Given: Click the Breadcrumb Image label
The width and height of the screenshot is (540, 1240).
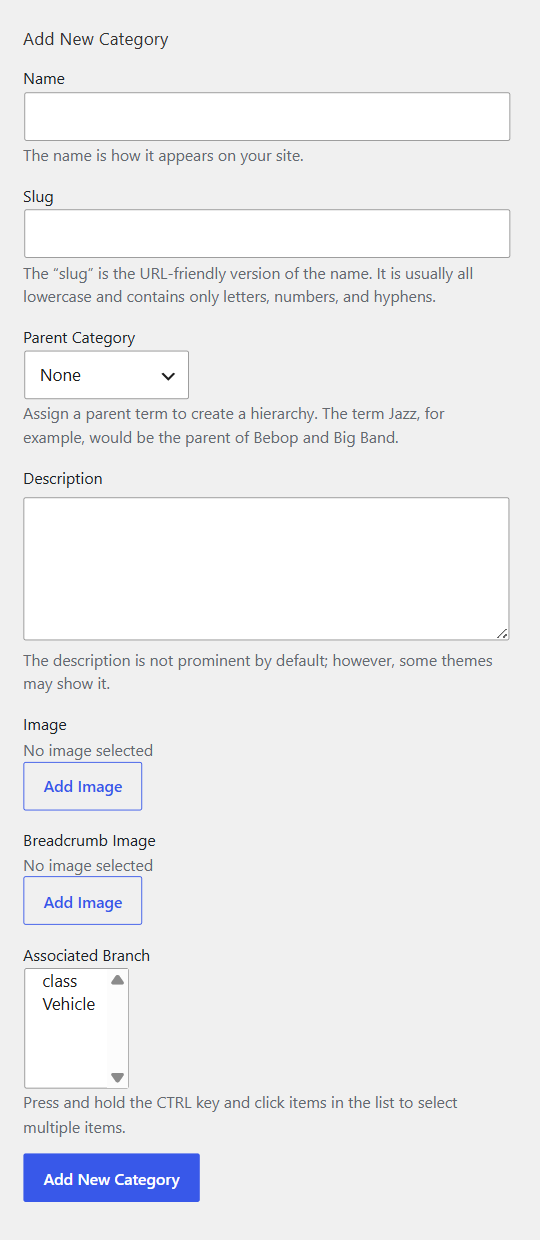Looking at the screenshot, I should pos(90,841).
